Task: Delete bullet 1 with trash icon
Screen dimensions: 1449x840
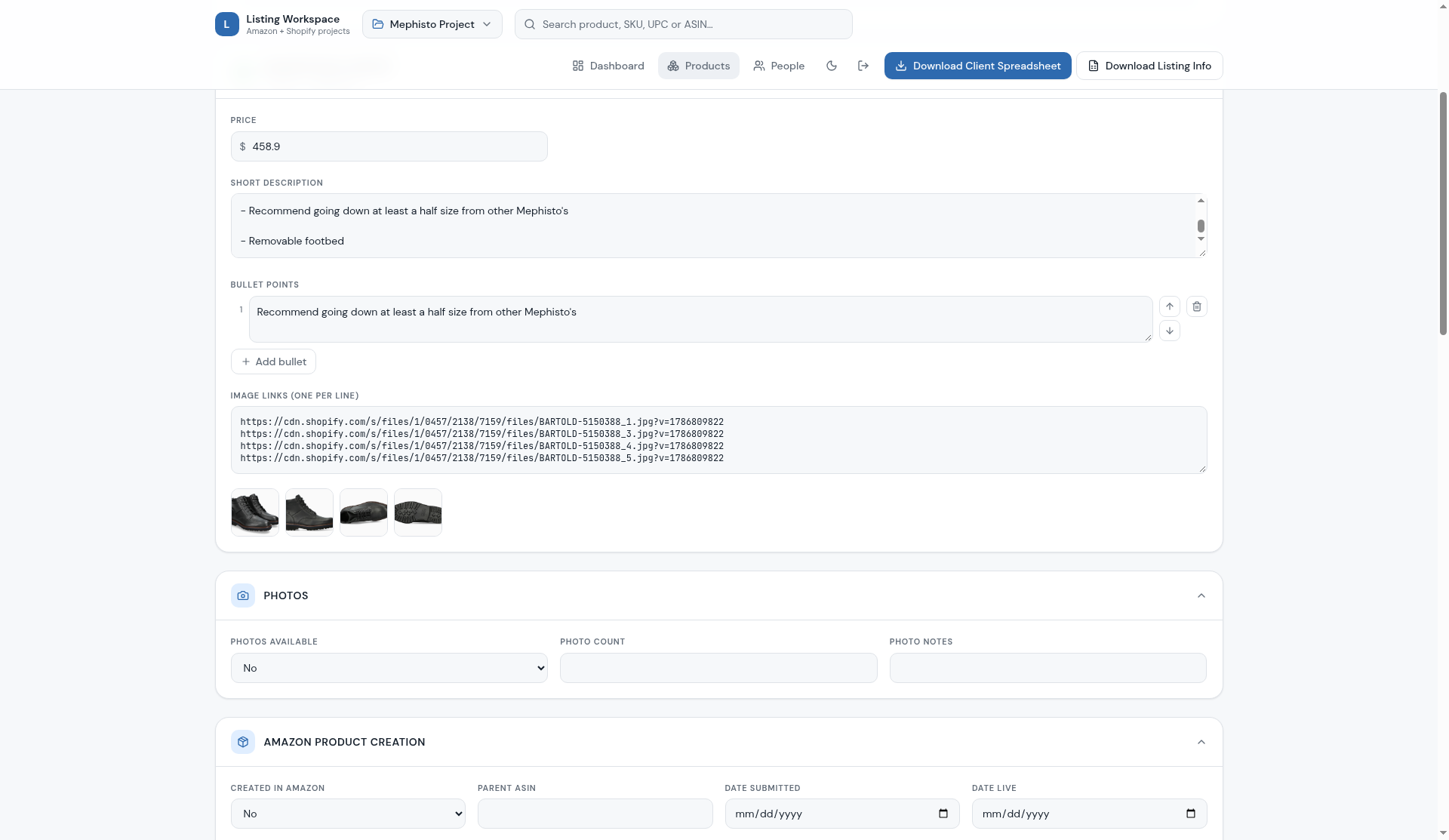Action: click(1197, 306)
